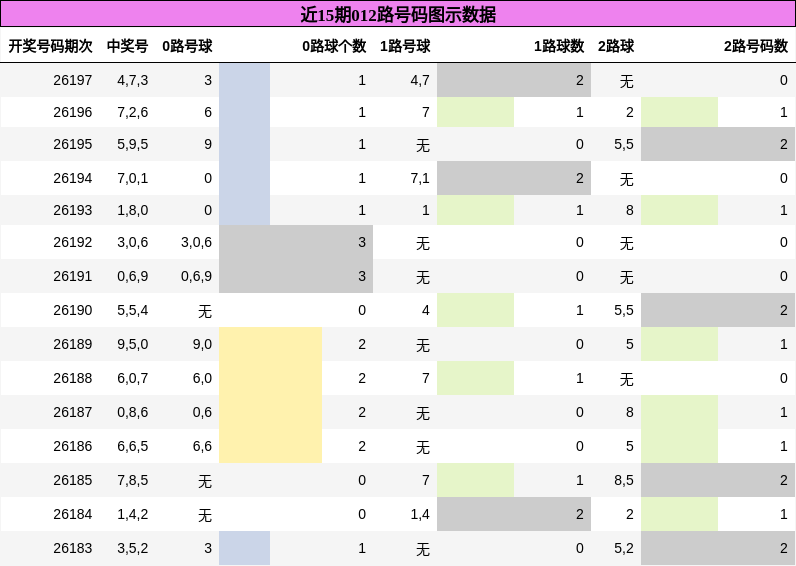This screenshot has height=566, width=796.
Task: Click 0路号球 value 9,0 in row 26189
Action: tap(202, 344)
